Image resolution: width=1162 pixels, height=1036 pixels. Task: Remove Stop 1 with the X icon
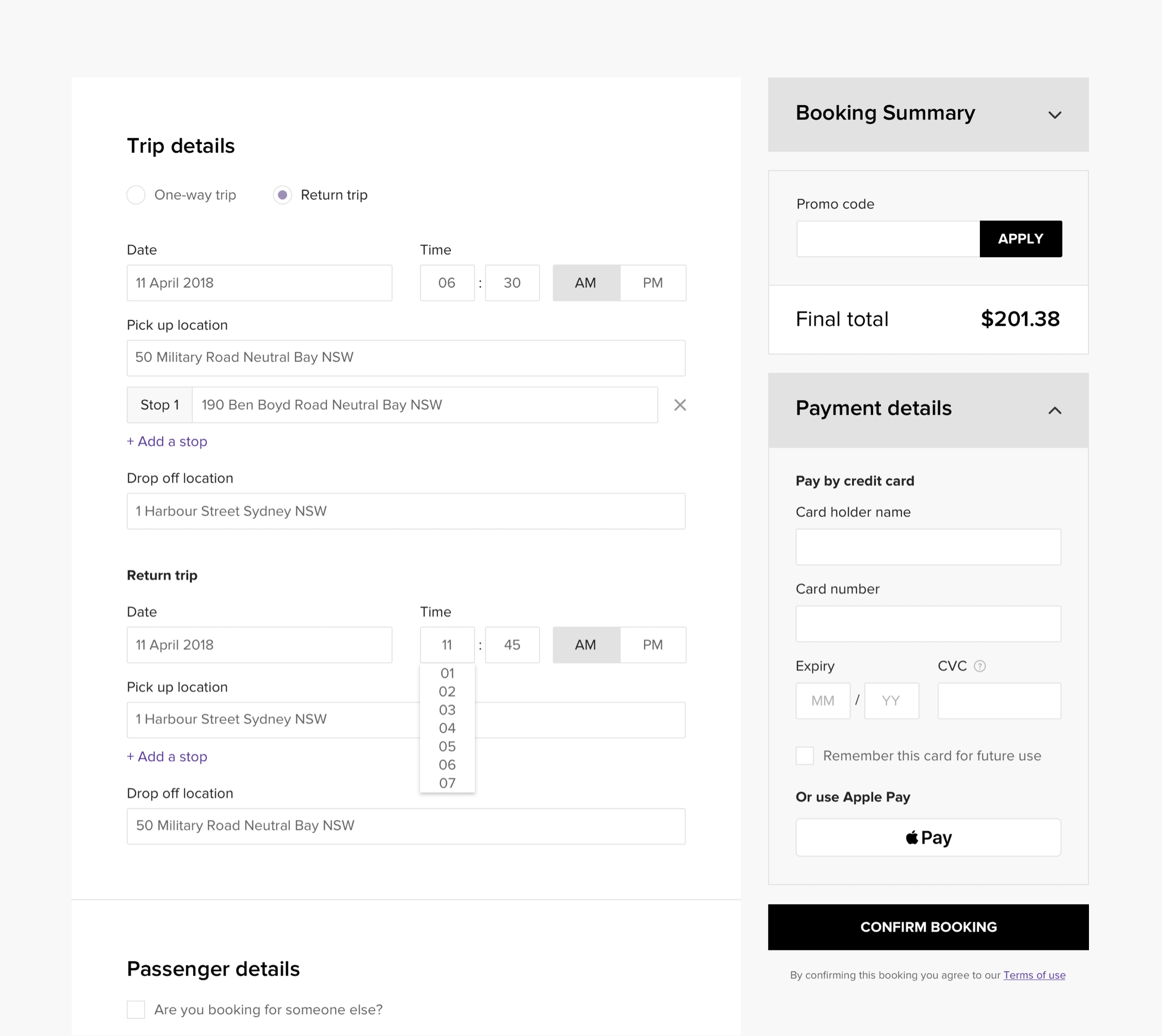coord(679,405)
